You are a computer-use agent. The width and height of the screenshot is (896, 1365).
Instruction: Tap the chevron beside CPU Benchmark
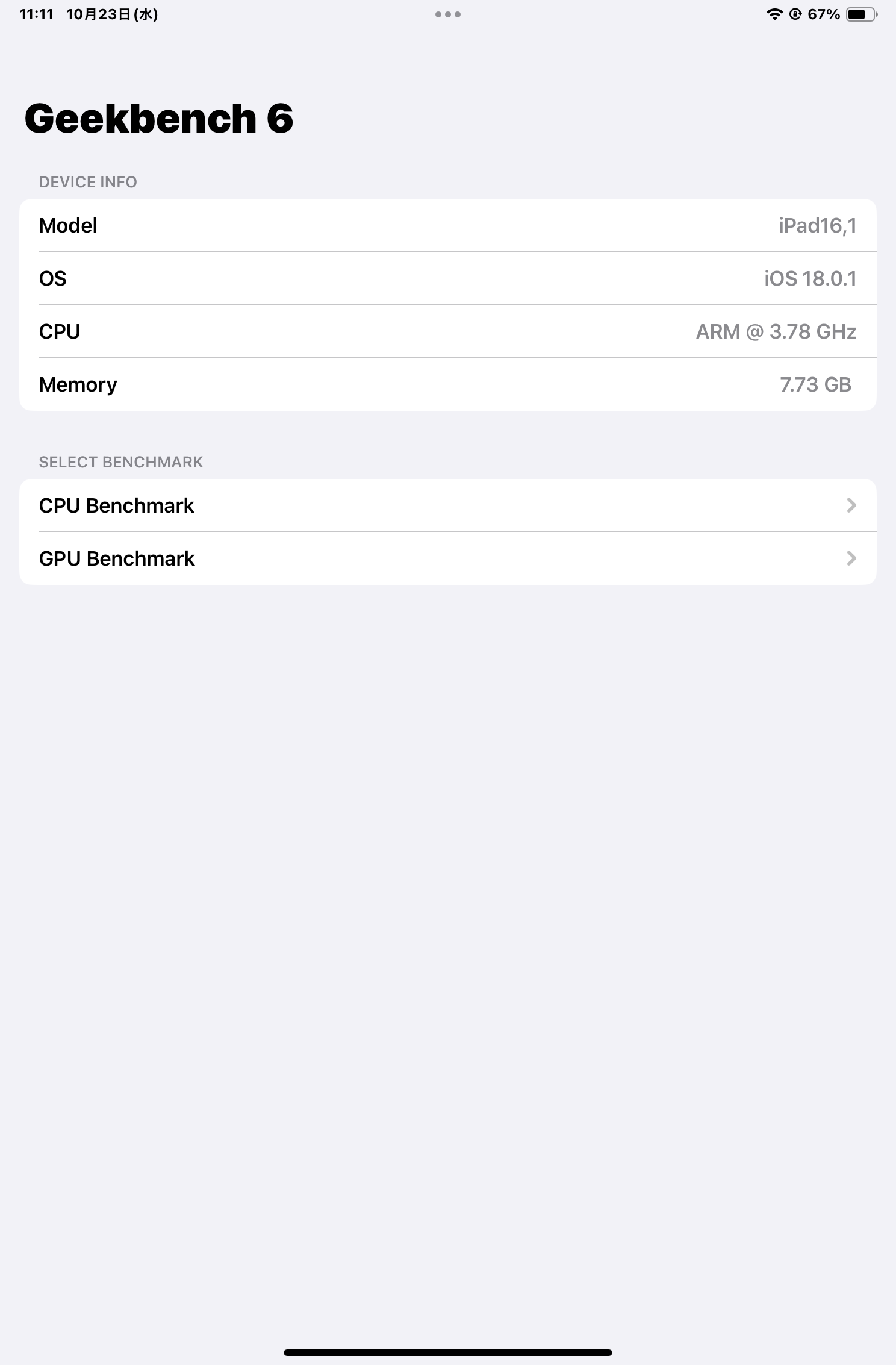point(851,505)
